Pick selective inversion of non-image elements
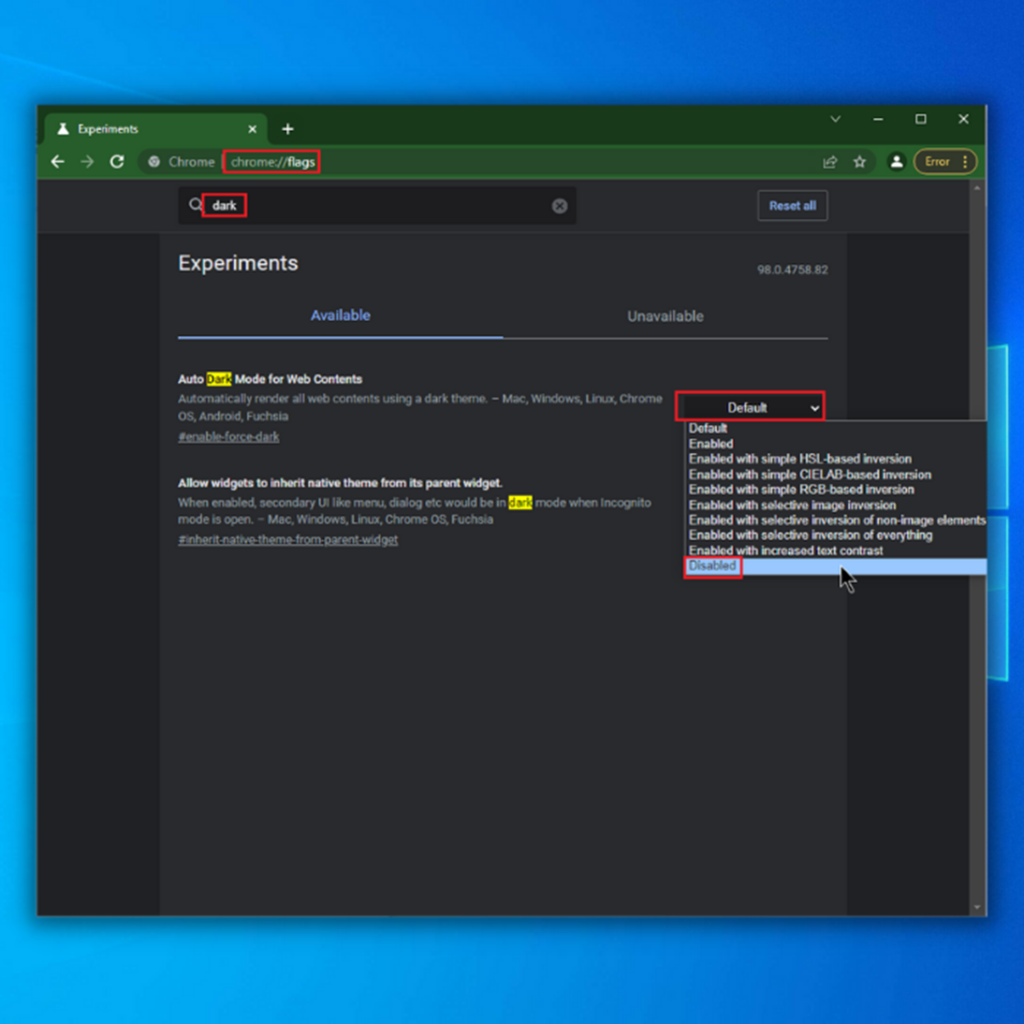This screenshot has height=1024, width=1024. point(837,520)
